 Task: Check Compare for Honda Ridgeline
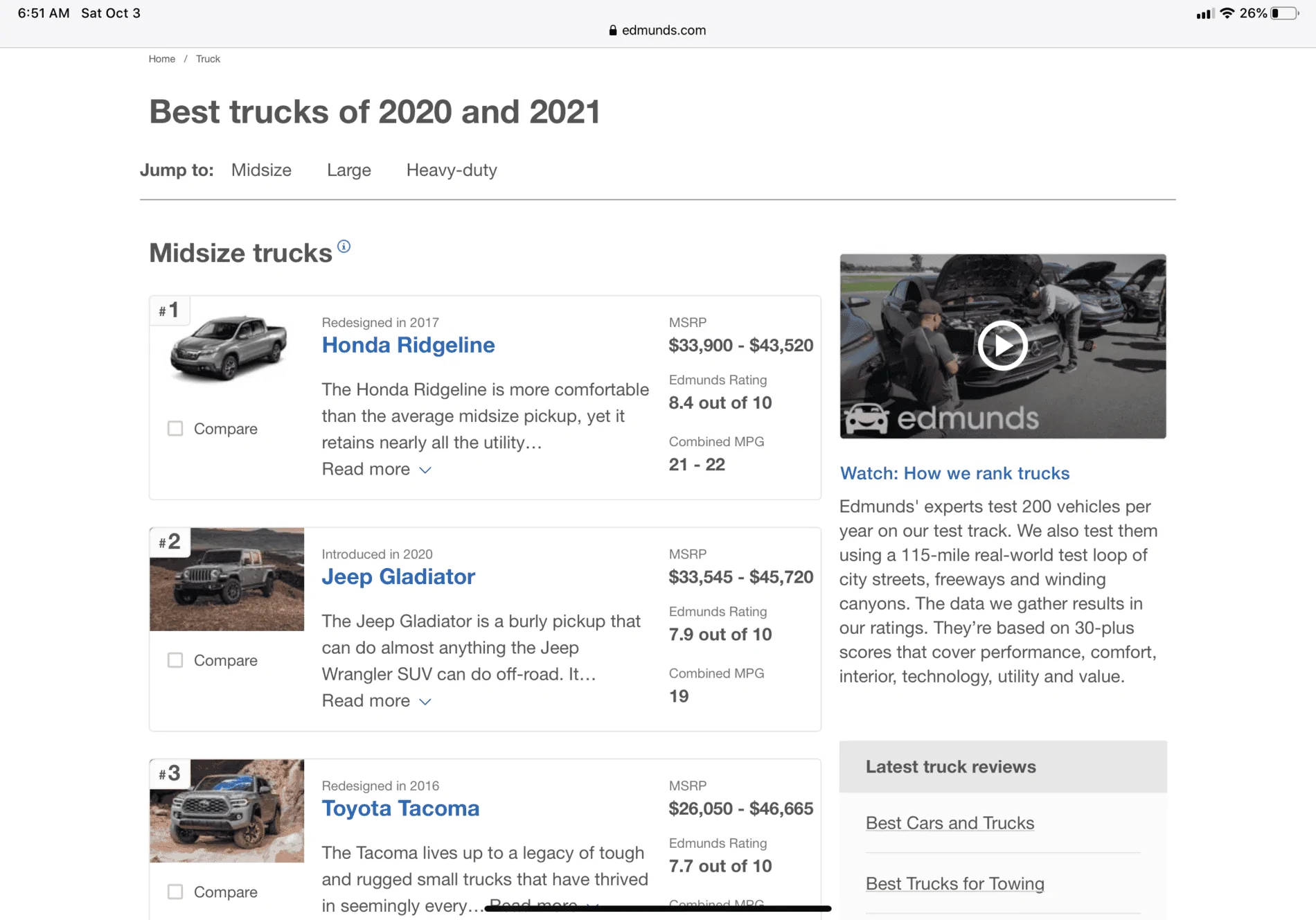pyautogui.click(x=175, y=428)
